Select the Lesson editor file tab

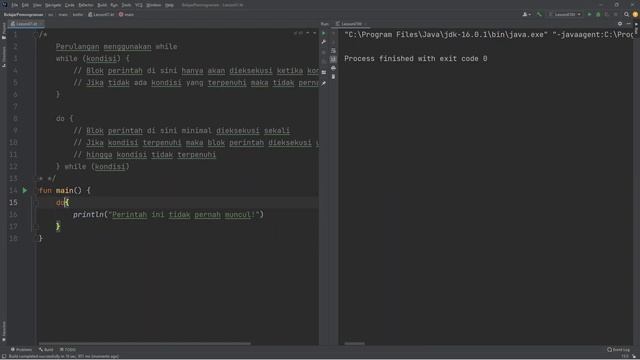(25, 24)
